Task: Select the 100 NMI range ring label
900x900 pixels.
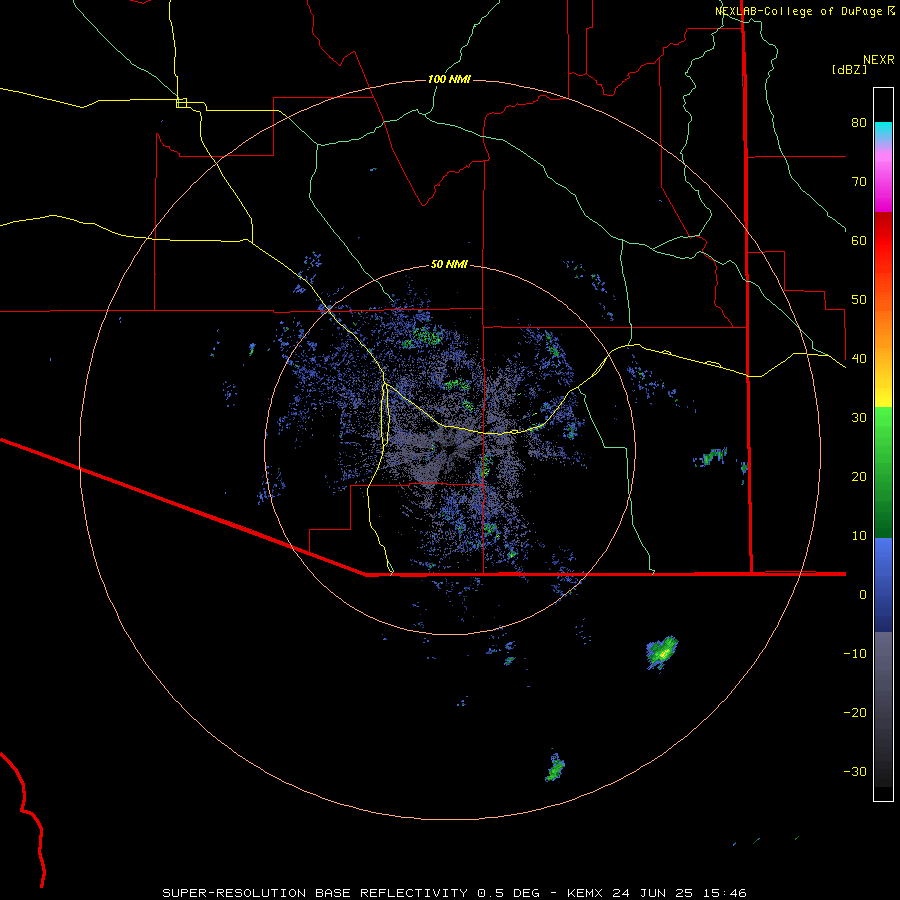Action: [x=449, y=79]
